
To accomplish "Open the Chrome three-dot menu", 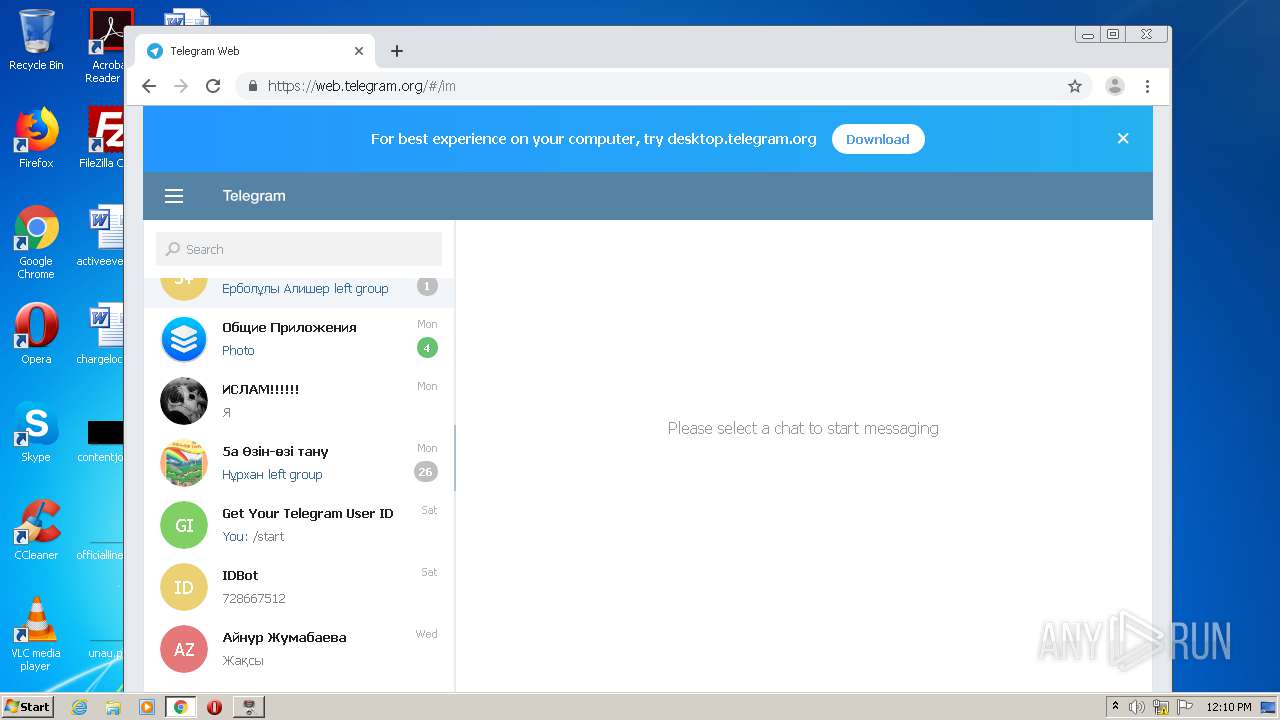I will tap(1148, 86).
